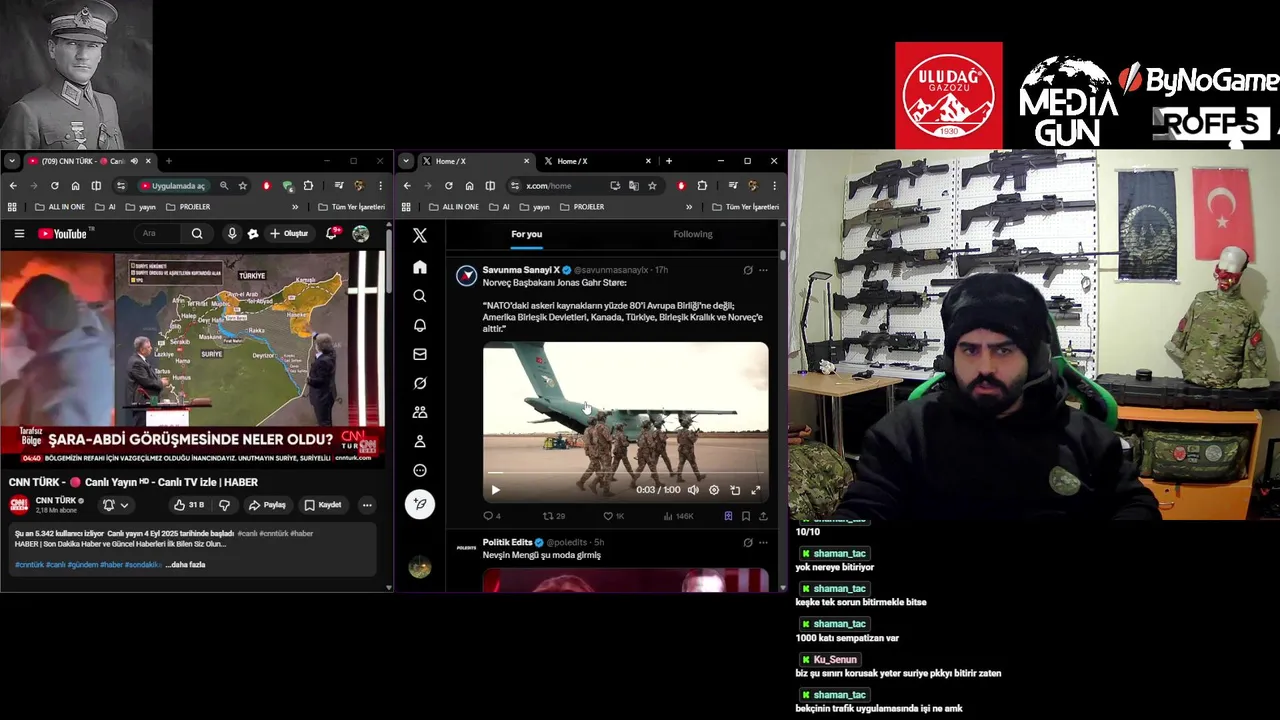Open tab search dropdown in YouTube window
The width and height of the screenshot is (1280, 720).
click(x=12, y=161)
